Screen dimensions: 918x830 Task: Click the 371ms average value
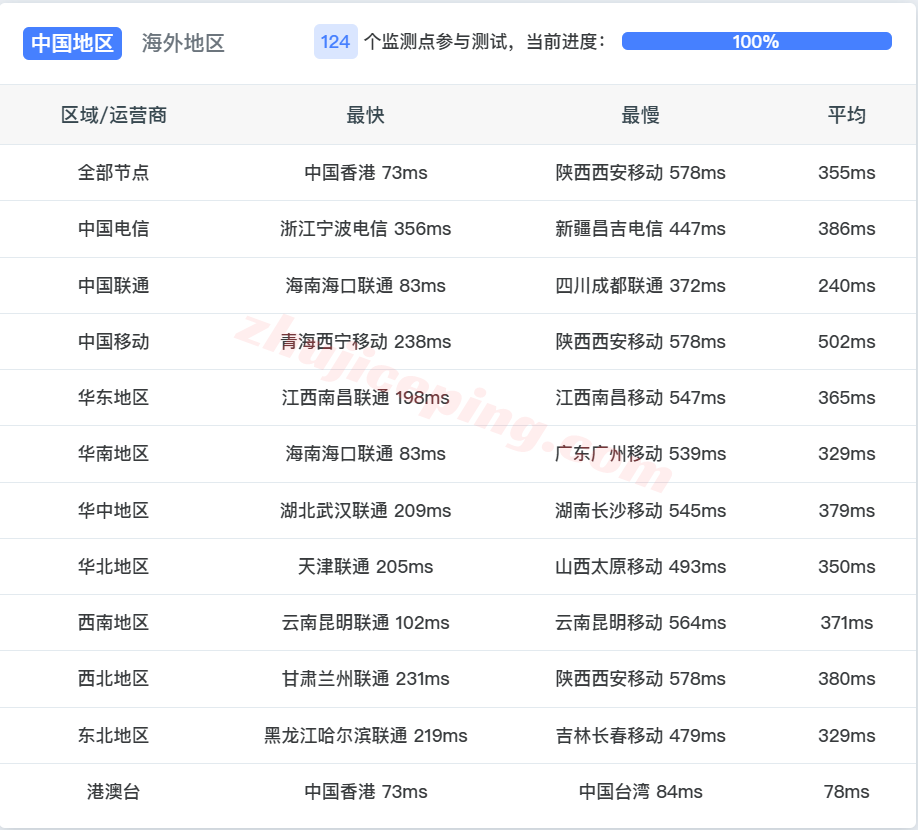click(847, 623)
